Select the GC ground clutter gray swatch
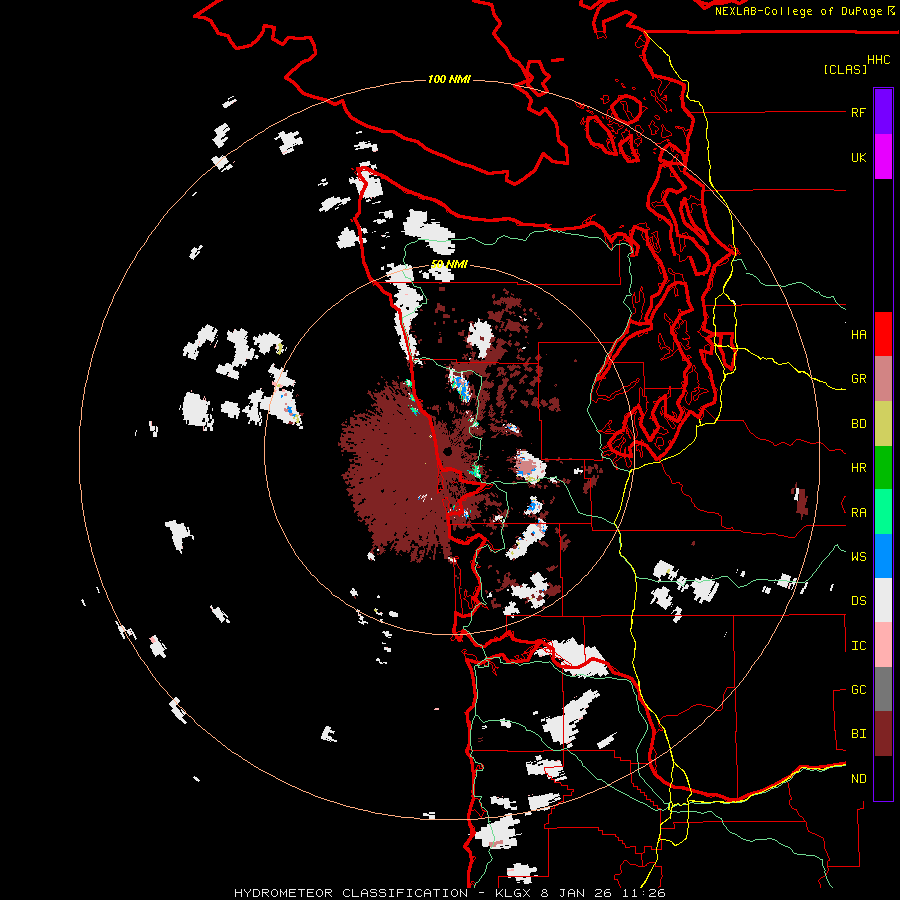This screenshot has height=900, width=900. [x=883, y=689]
